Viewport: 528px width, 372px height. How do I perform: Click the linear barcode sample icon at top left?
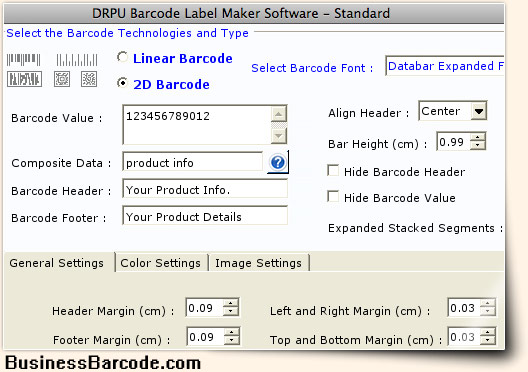[x=24, y=60]
